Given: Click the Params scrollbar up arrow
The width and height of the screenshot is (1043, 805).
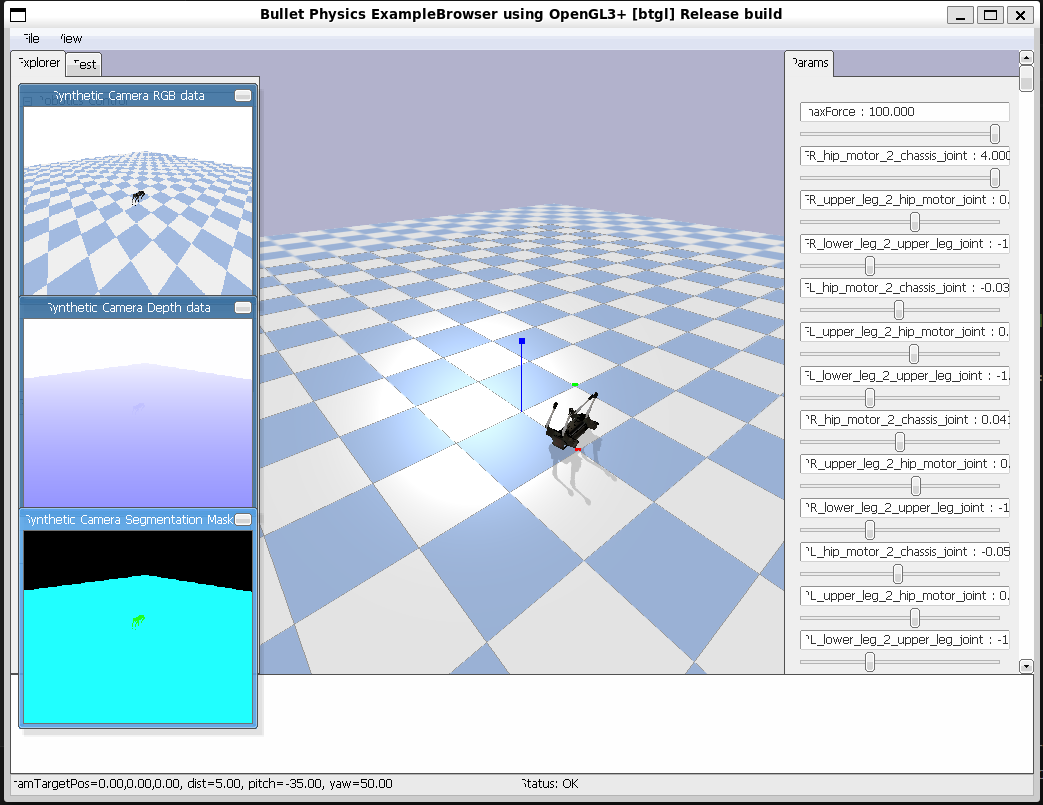Looking at the screenshot, I should 1026,58.
